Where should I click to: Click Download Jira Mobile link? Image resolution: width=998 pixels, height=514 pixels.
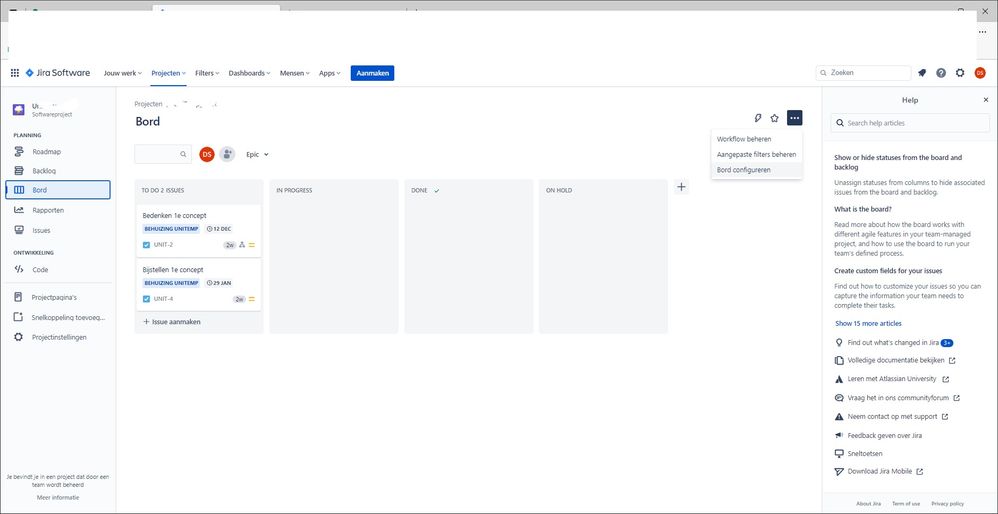pyautogui.click(x=879, y=471)
